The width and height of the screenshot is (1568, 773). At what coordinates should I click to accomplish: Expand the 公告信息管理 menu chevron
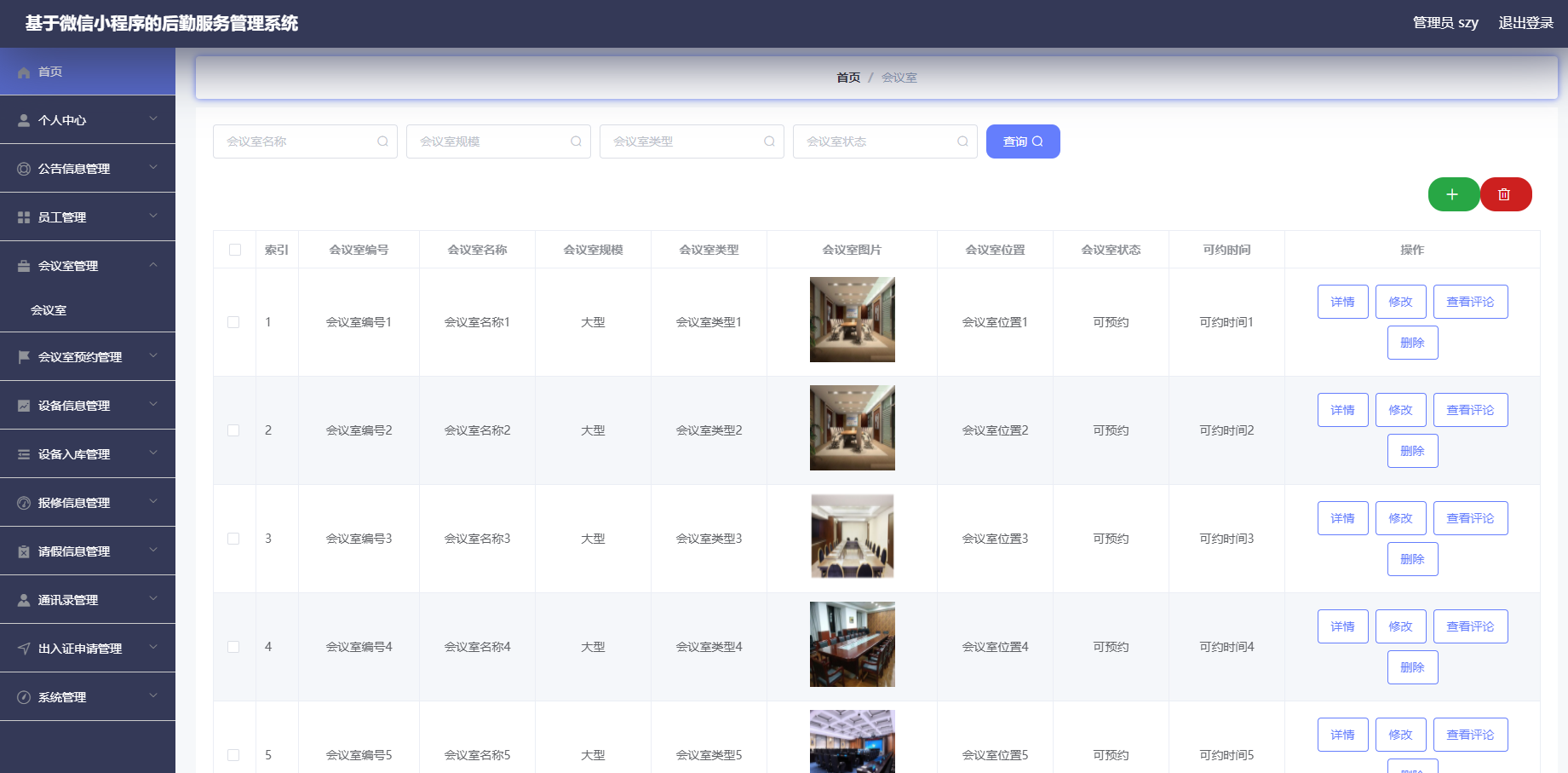(153, 167)
